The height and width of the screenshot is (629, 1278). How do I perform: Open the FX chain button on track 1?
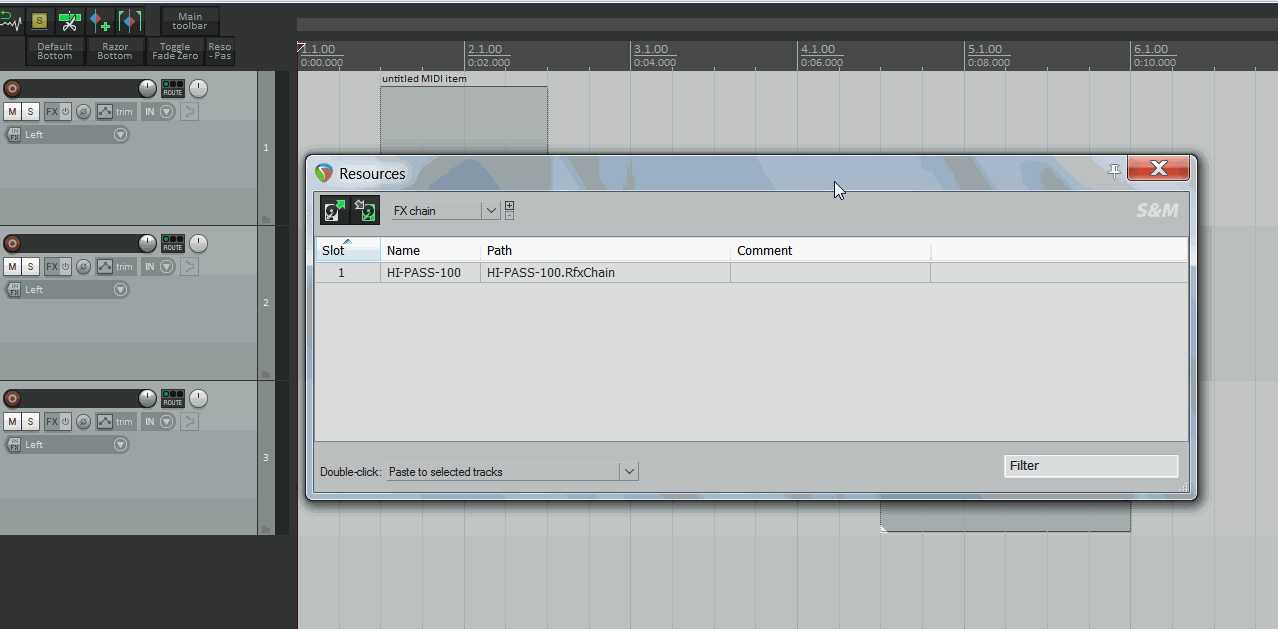pyautogui.click(x=51, y=111)
